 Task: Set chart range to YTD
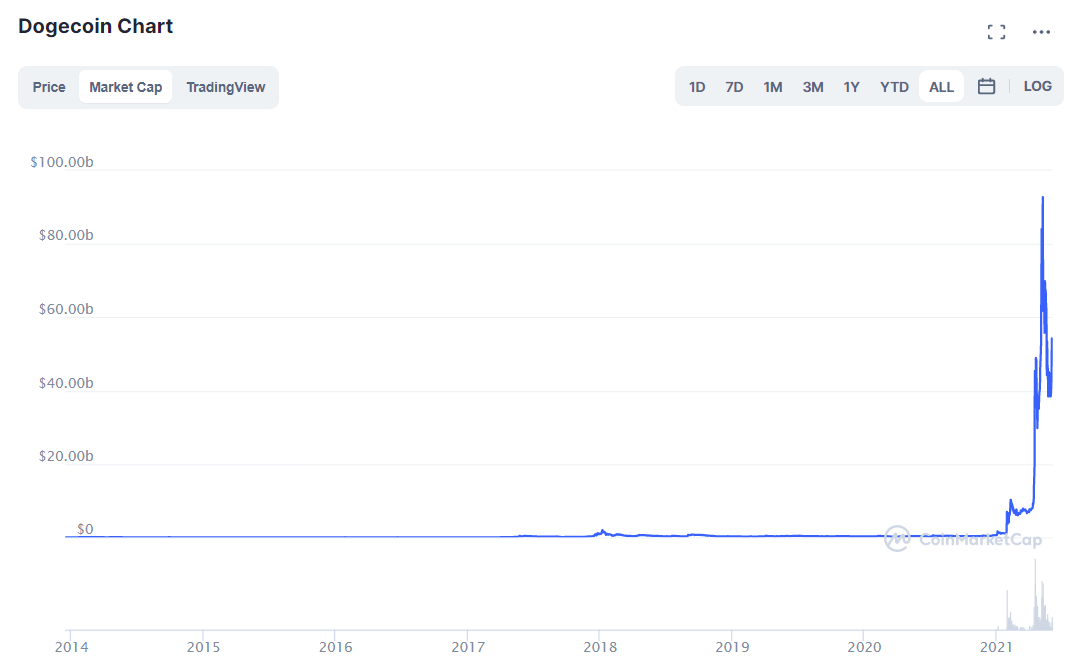[x=894, y=87]
